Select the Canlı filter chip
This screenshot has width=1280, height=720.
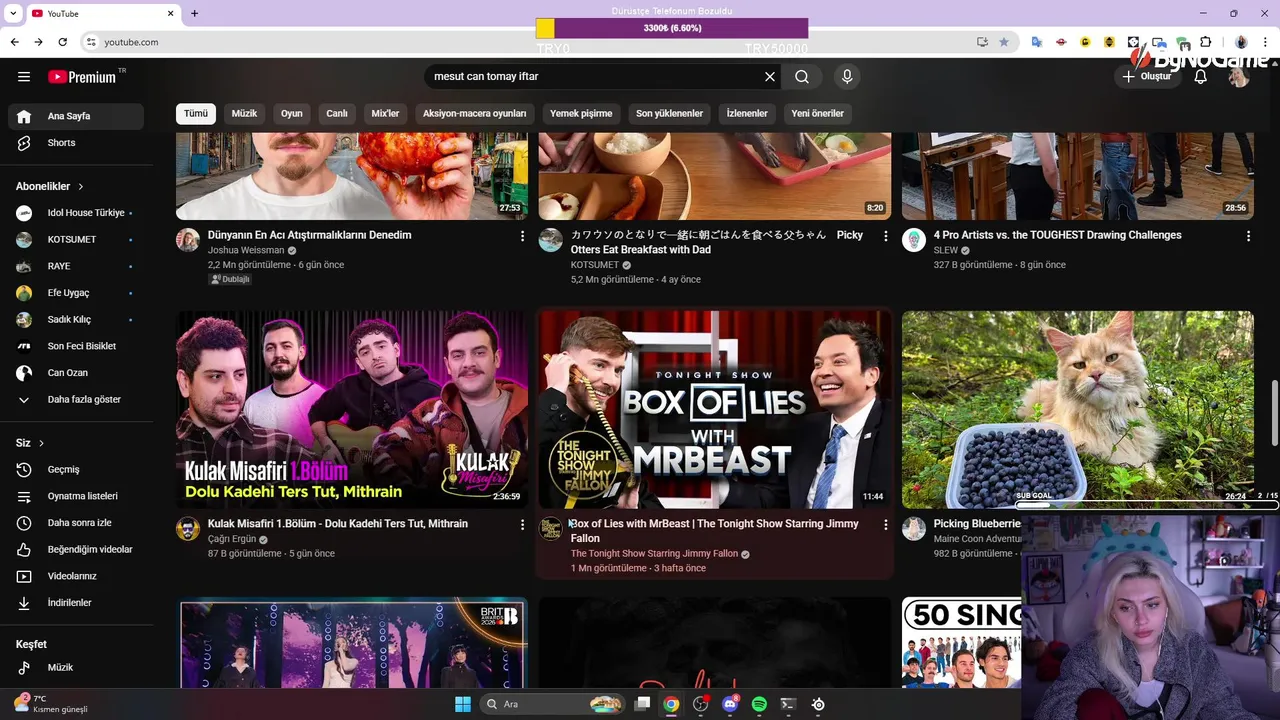(337, 114)
